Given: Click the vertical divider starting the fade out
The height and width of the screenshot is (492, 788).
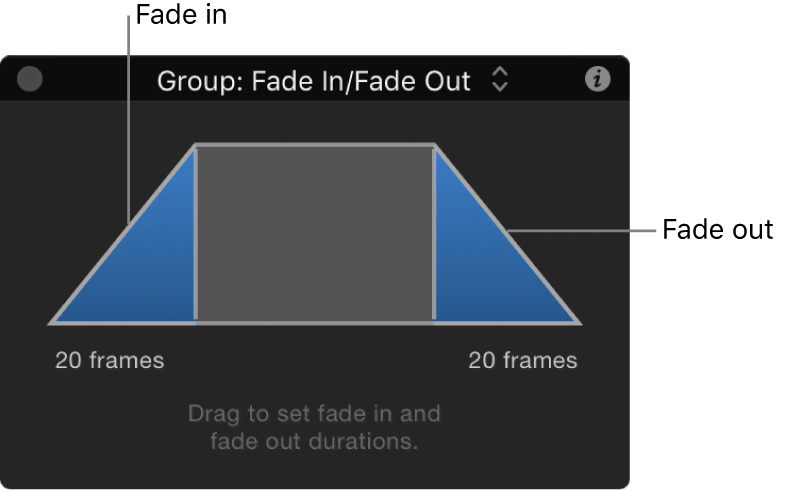Looking at the screenshot, I should (434, 235).
